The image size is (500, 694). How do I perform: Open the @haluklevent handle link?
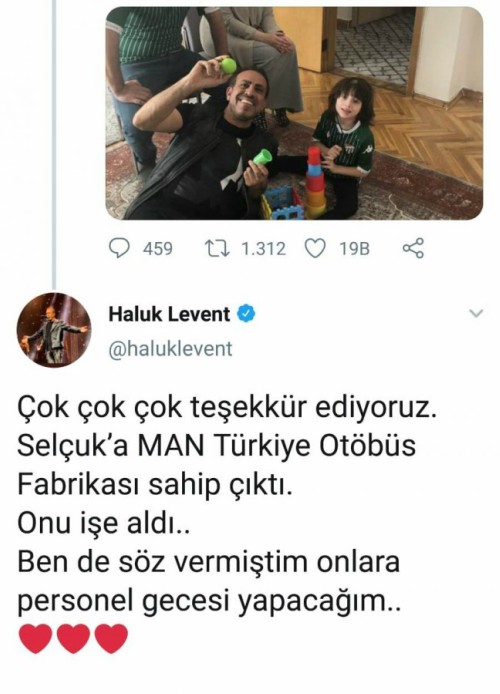(x=170, y=349)
